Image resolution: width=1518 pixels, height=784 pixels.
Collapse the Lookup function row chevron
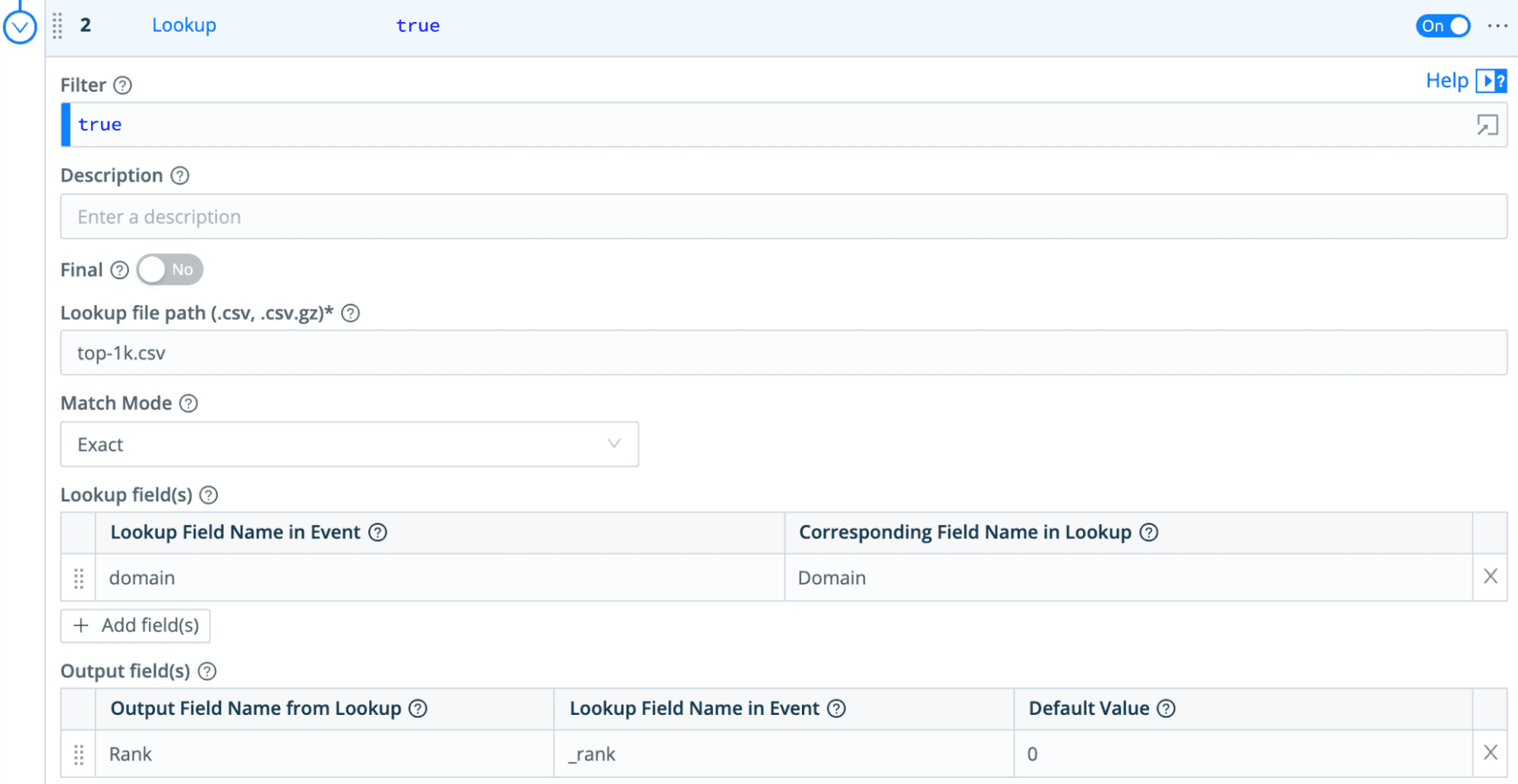pyautogui.click(x=20, y=28)
